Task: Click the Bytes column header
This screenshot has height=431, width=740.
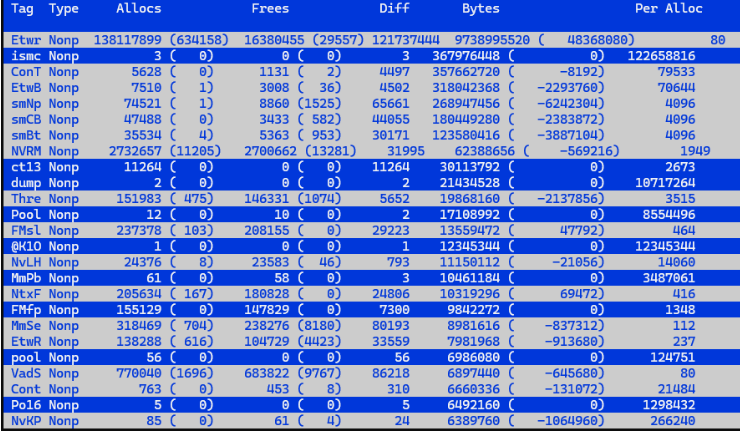Action: click(x=480, y=8)
